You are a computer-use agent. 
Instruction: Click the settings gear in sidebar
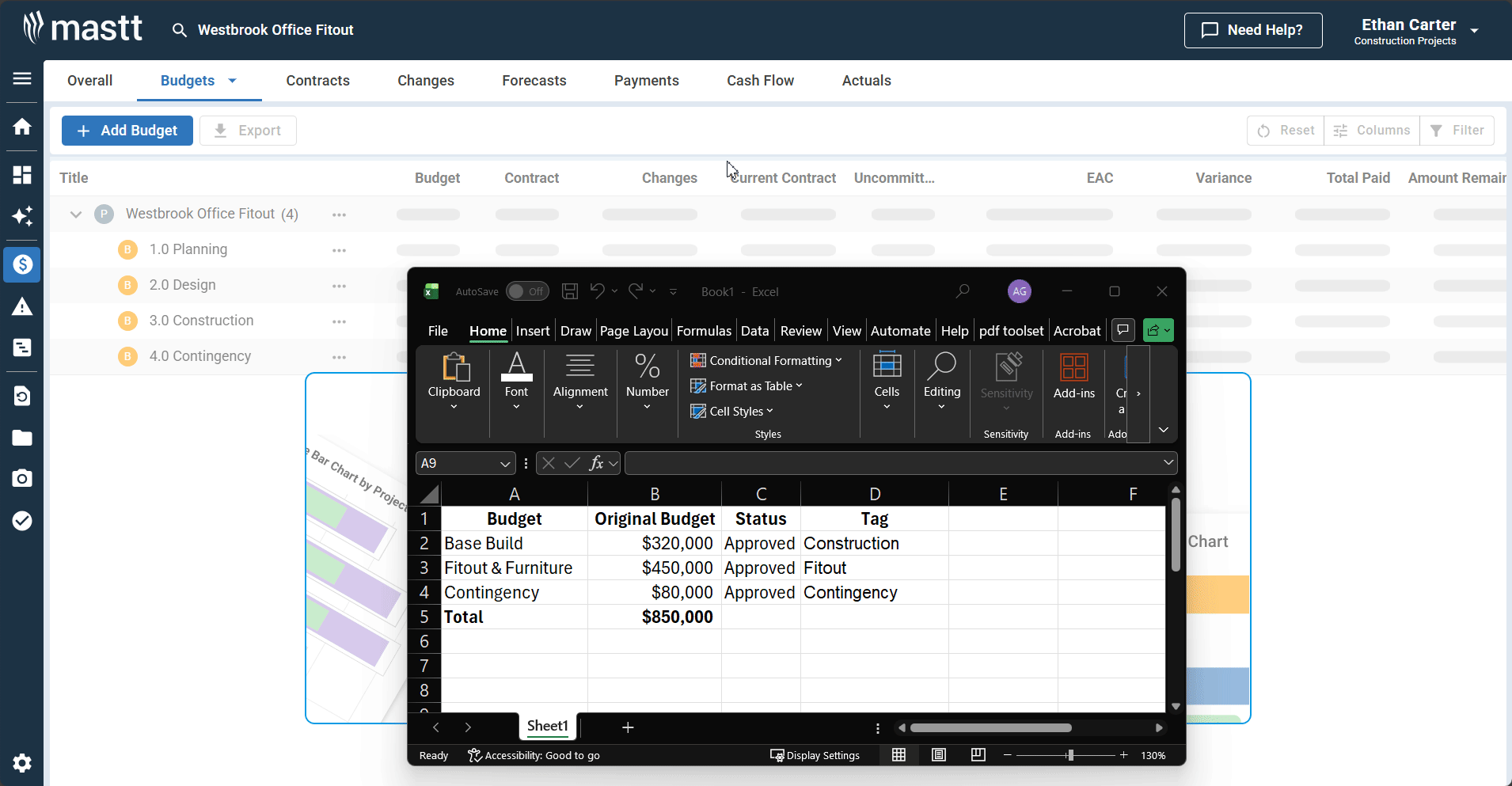coord(22,762)
